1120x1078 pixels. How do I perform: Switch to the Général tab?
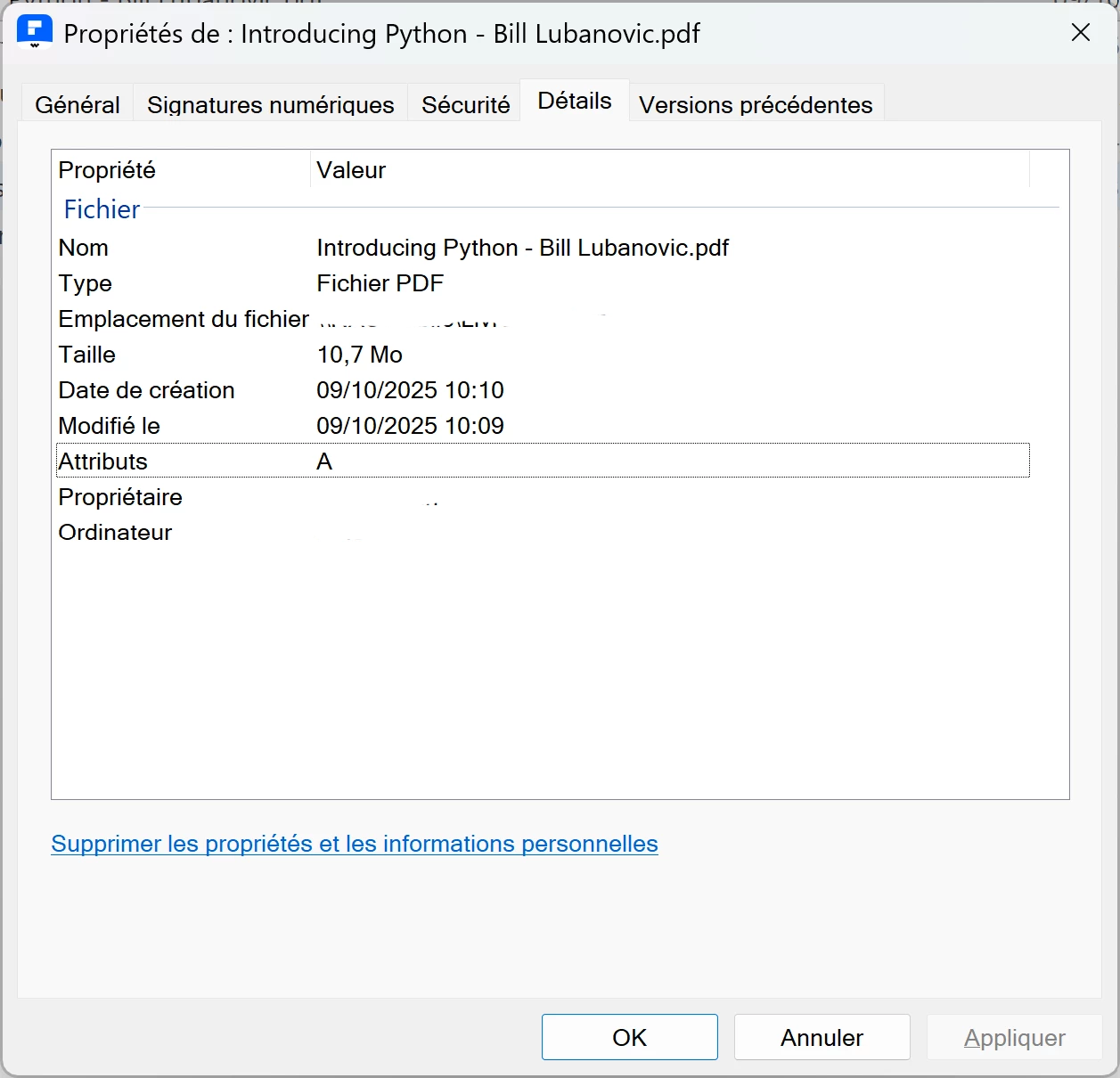coord(78,104)
